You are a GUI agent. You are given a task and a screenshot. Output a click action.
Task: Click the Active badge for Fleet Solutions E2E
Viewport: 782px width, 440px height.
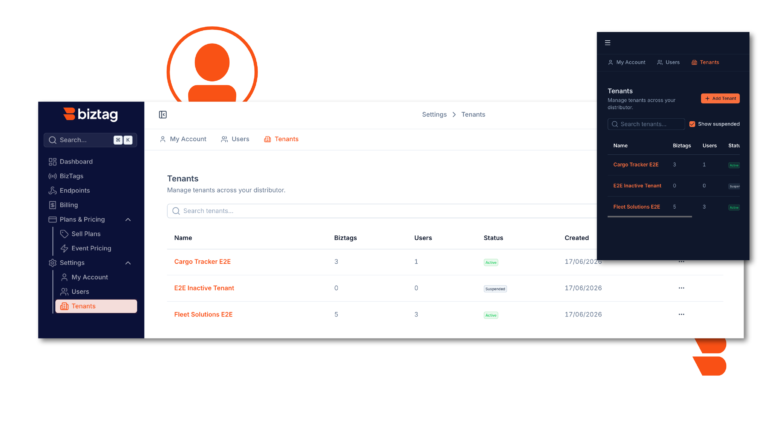(491, 315)
